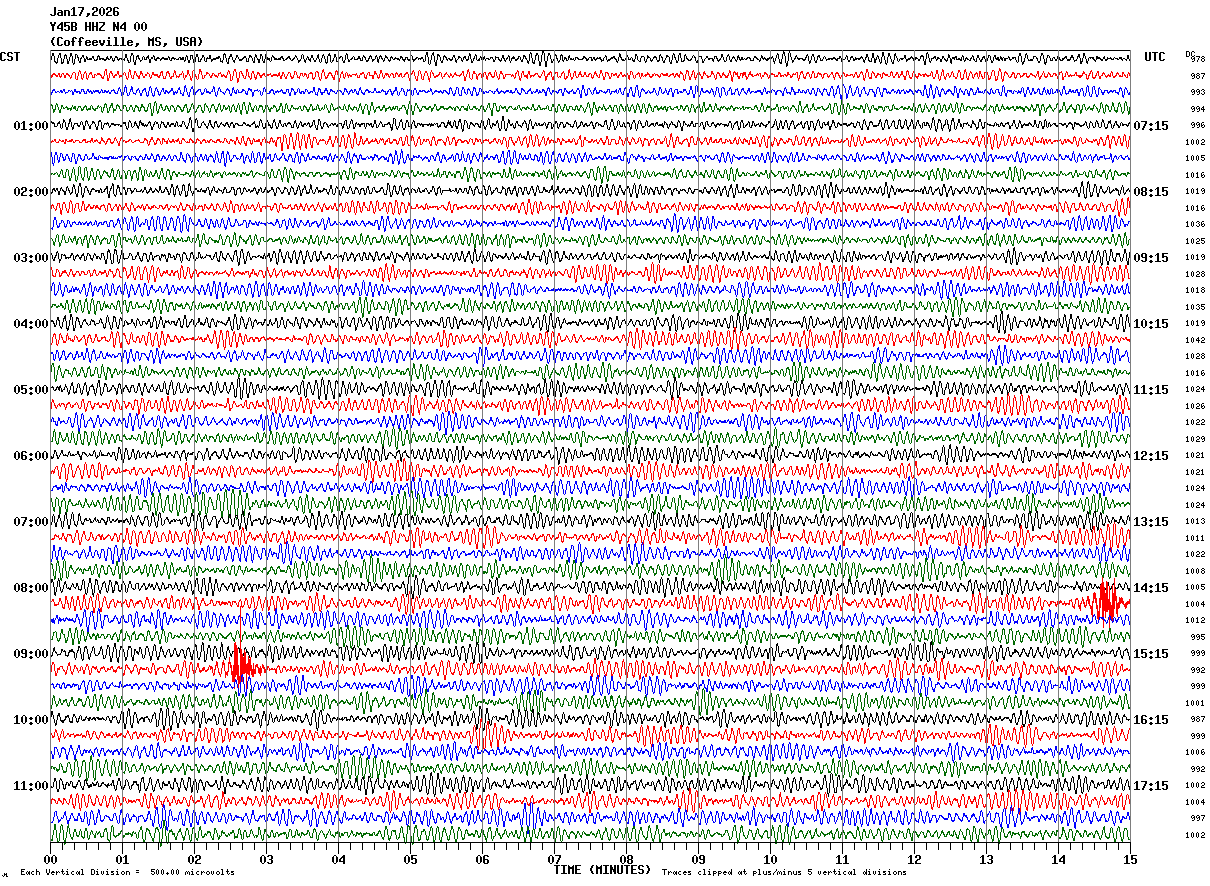Screen dimensions: 1210x886
Task: Click the DC offset value 1025
Action: pyautogui.click(x=1196, y=241)
